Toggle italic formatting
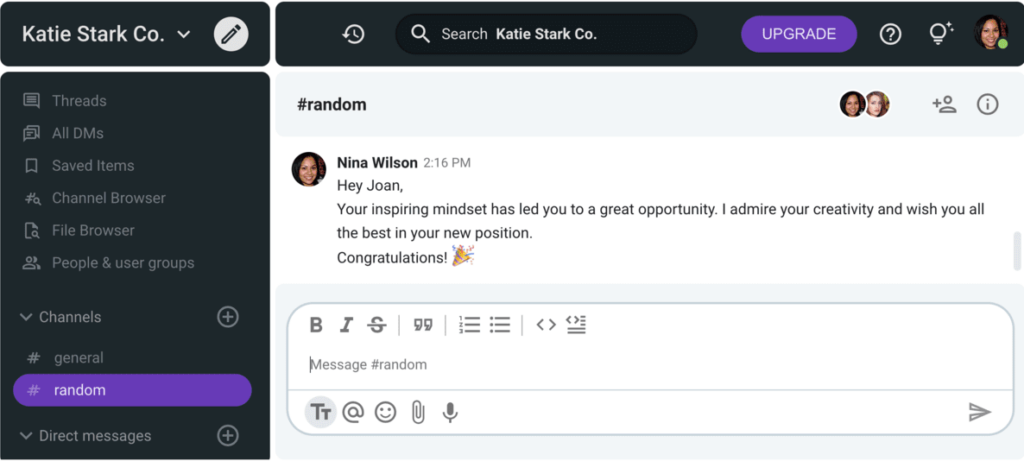 [x=346, y=325]
